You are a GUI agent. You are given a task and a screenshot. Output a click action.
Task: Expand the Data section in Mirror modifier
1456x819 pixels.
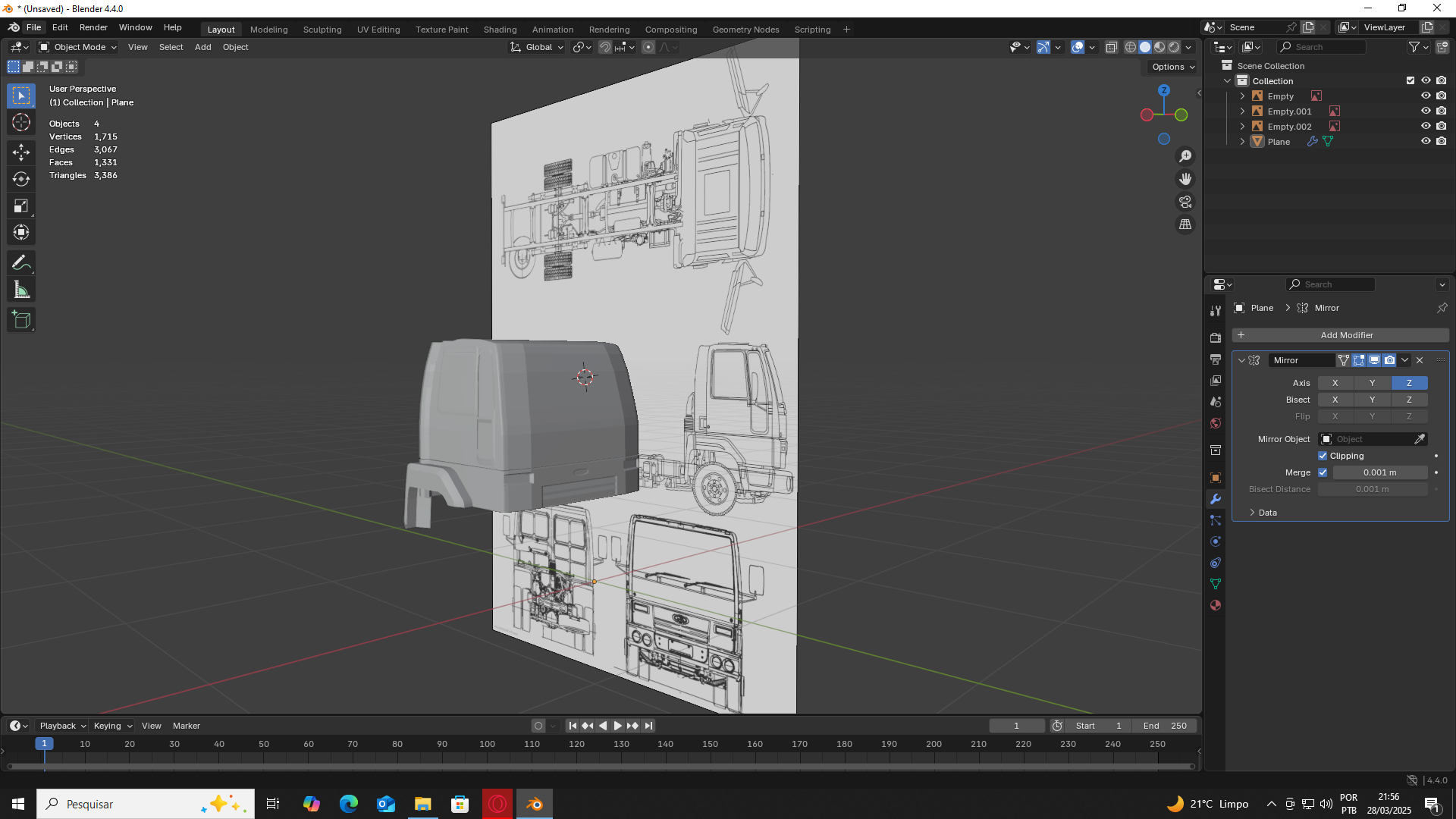tap(1262, 513)
